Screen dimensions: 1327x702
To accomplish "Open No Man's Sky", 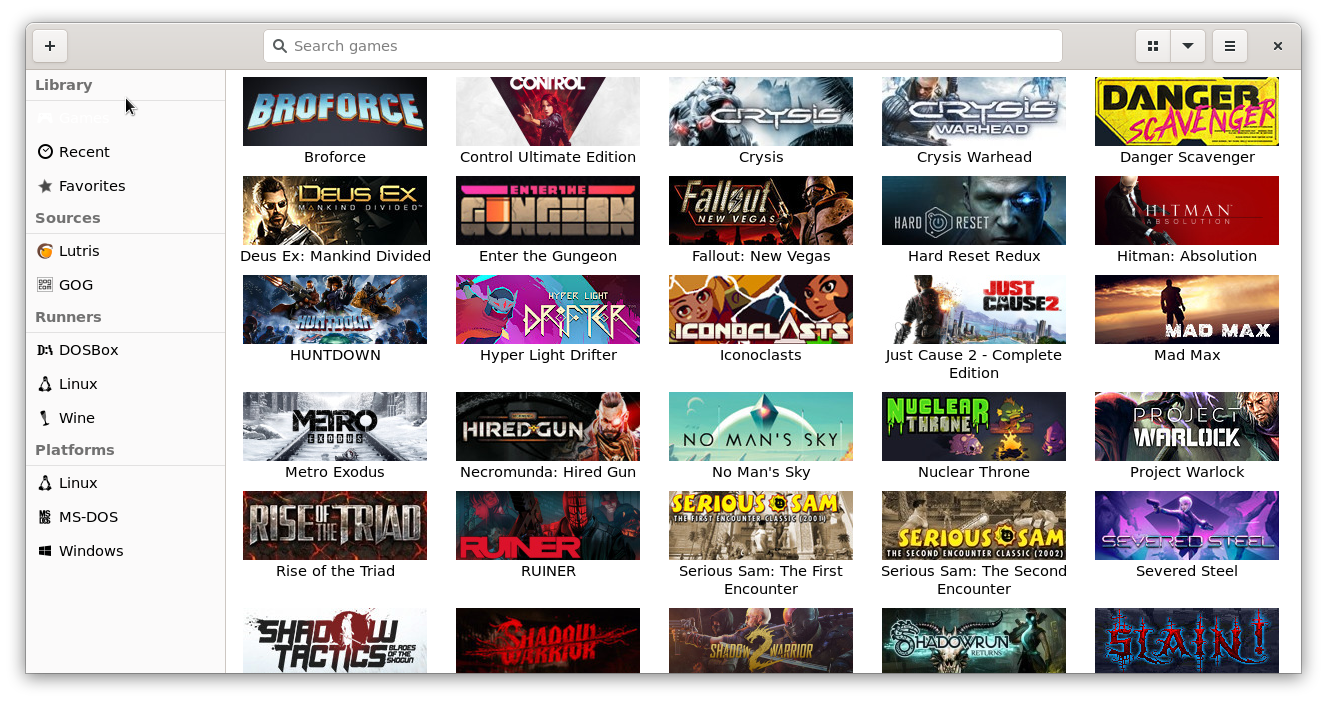I will 760,426.
